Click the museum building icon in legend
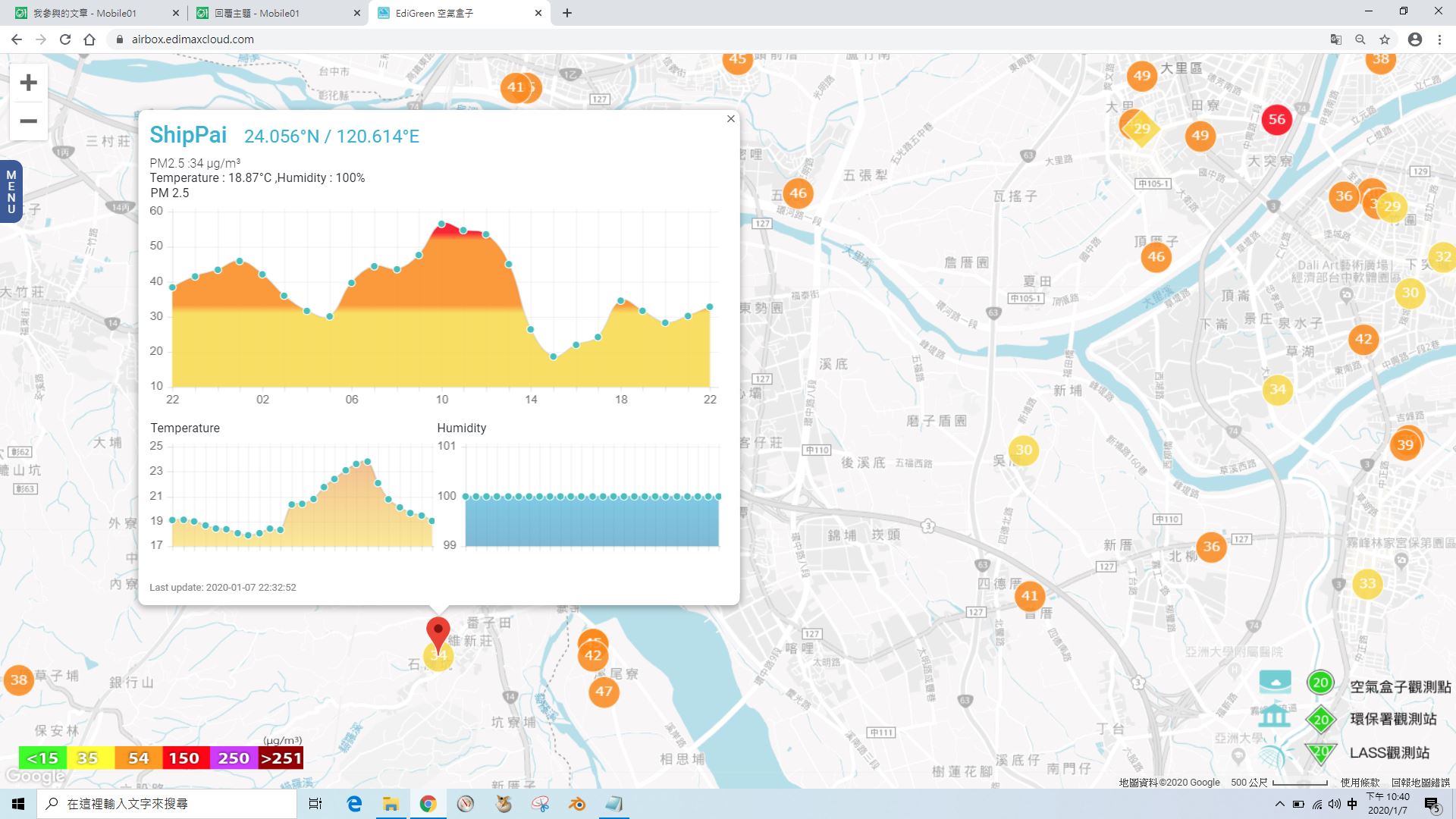The height and width of the screenshot is (819, 1456). point(1275,715)
